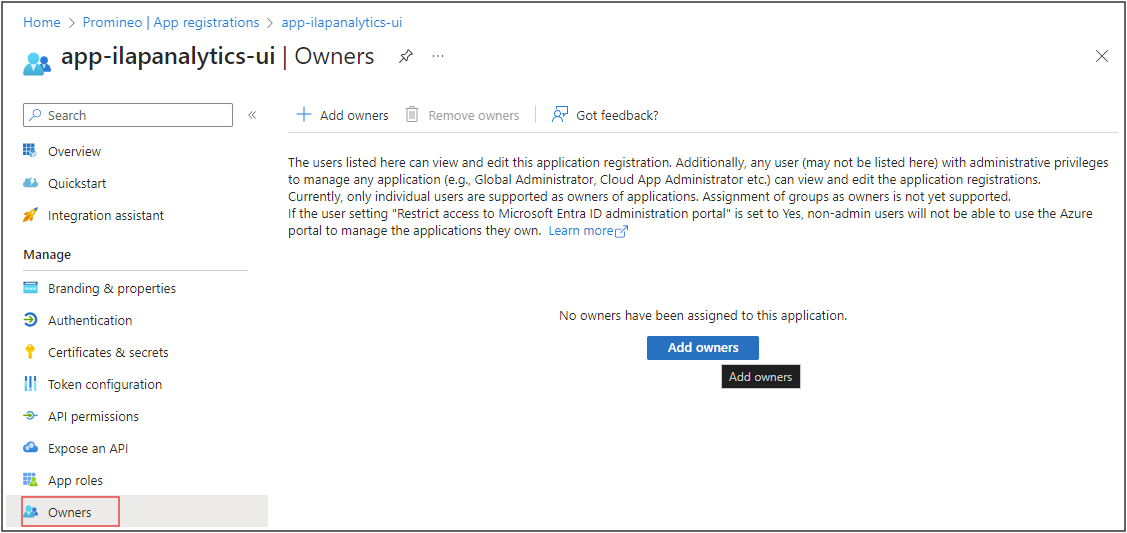This screenshot has width=1127, height=533.
Task: Click the trash icon for Remove owners
Action: click(412, 115)
